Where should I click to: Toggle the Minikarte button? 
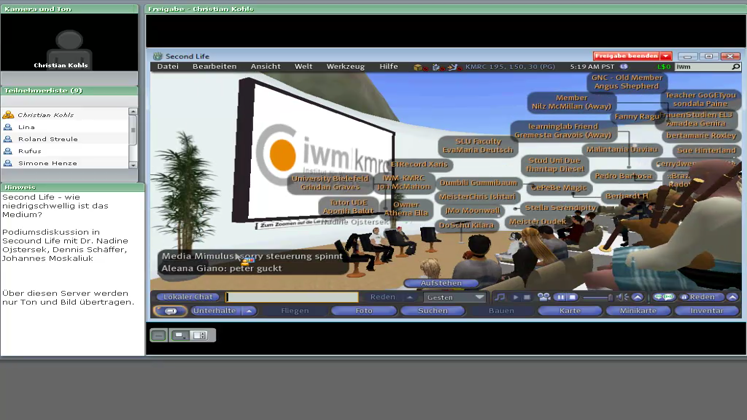click(638, 310)
